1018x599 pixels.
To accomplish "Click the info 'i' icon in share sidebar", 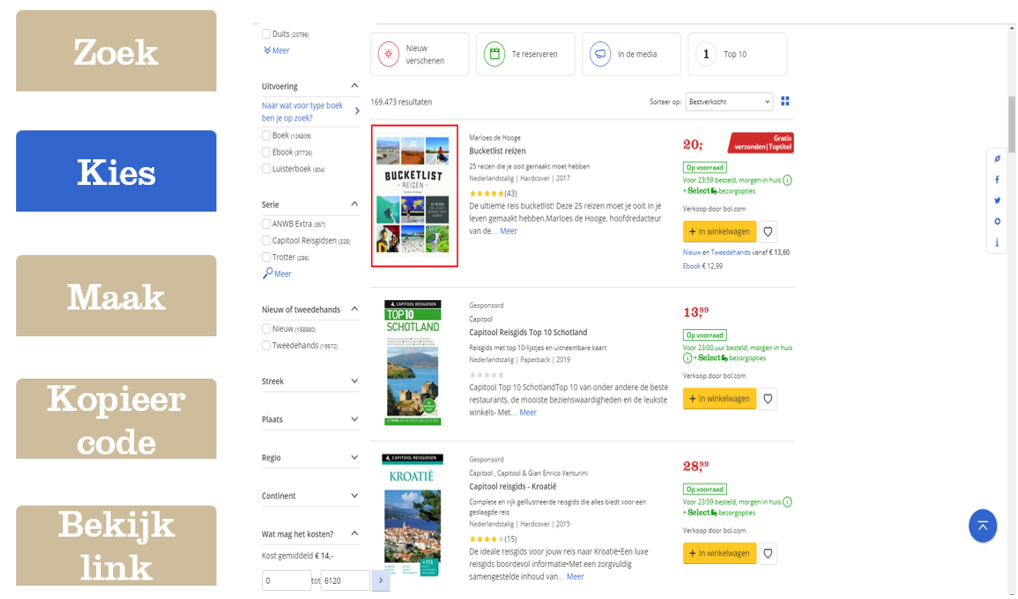I will click(x=997, y=243).
